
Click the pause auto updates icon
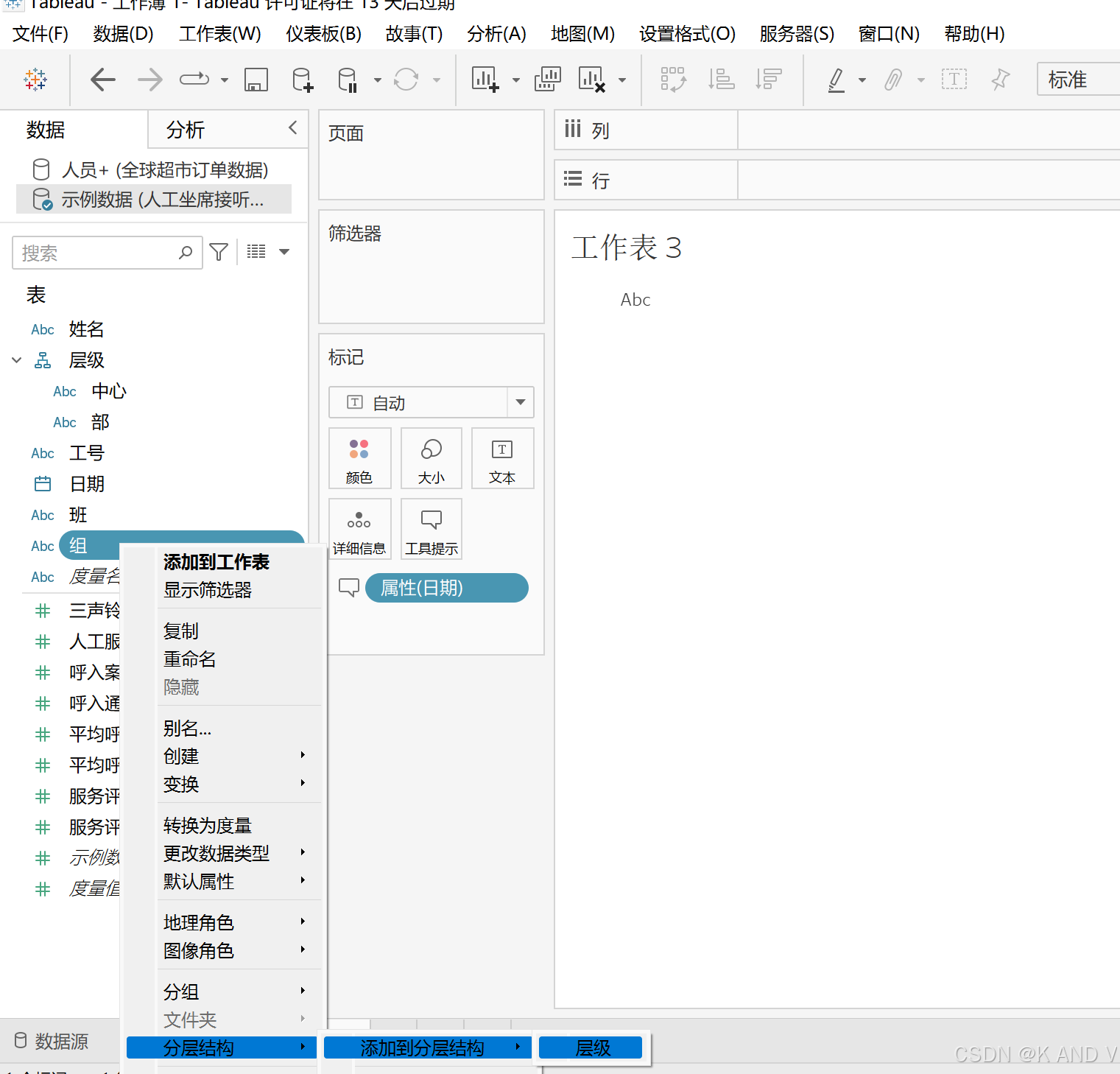pyautogui.click(x=348, y=80)
